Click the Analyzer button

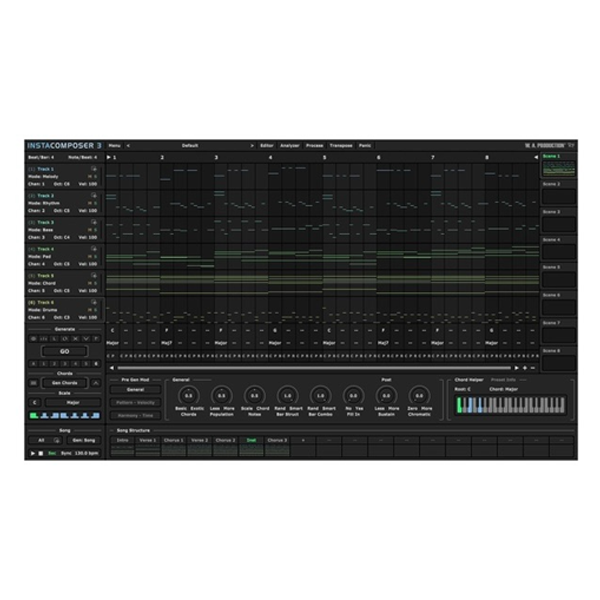click(290, 146)
